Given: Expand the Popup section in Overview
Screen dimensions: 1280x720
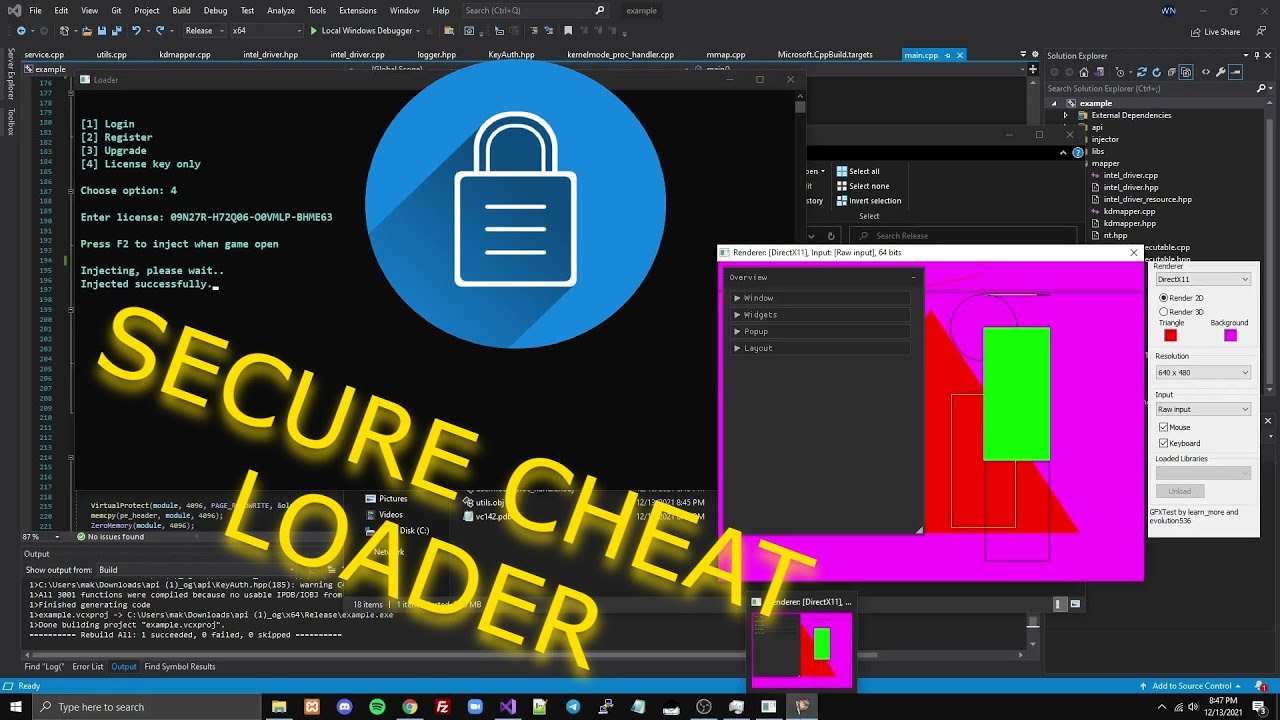Looking at the screenshot, I should 820,331.
